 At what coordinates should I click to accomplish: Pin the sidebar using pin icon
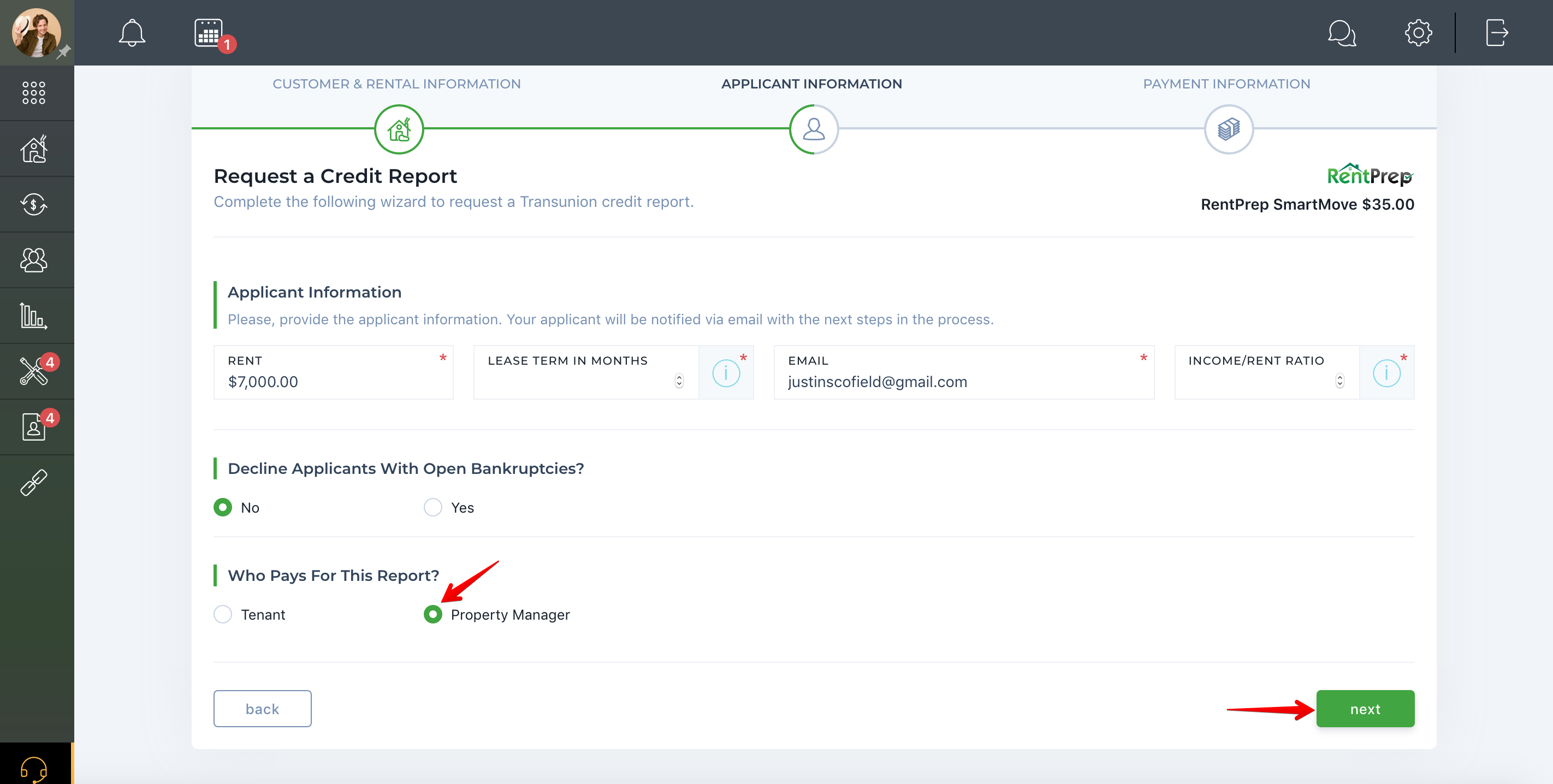pyautogui.click(x=63, y=52)
